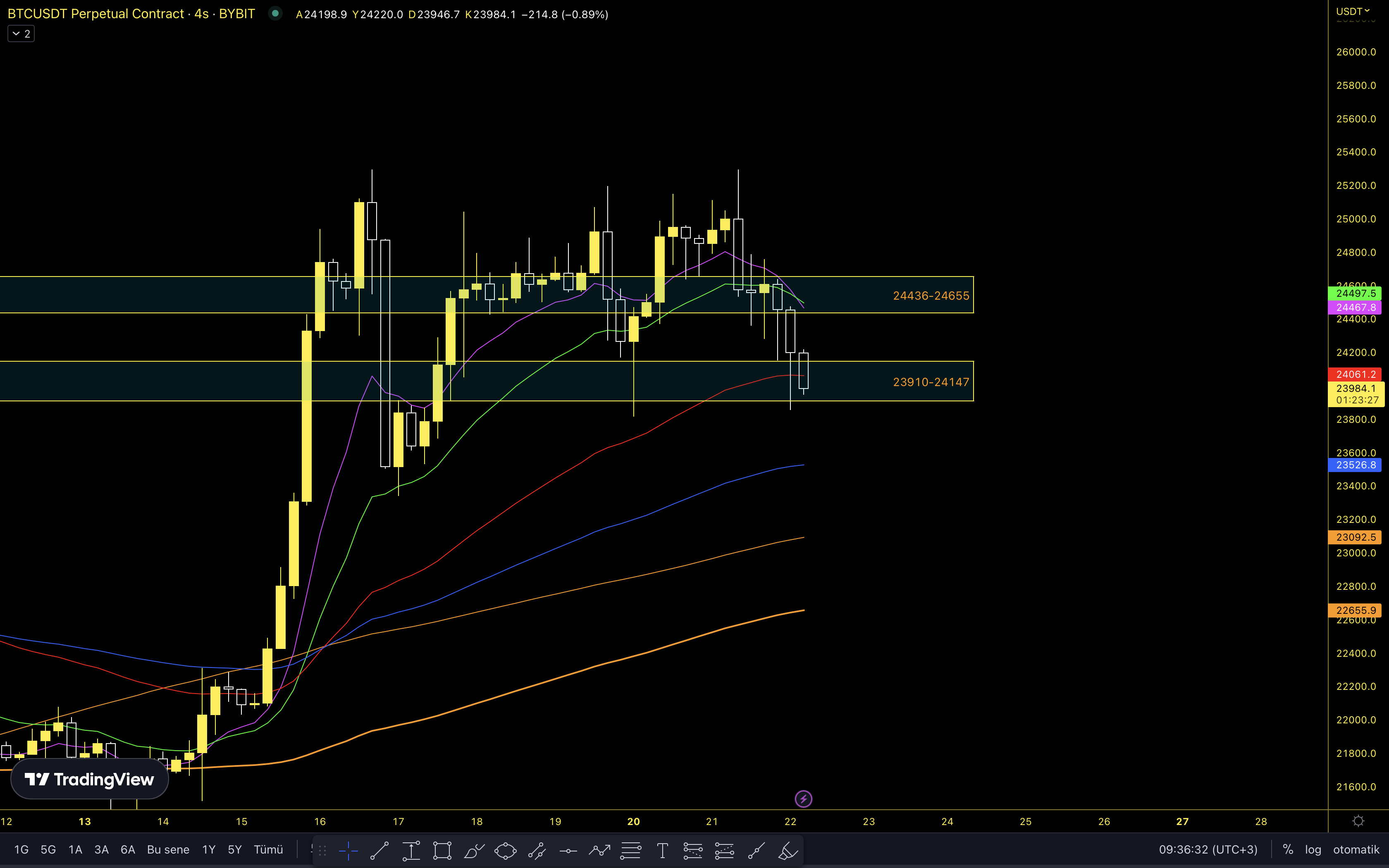Screen dimensions: 1389x868
Task: Switch to the 1A date range
Action: pyautogui.click(x=75, y=850)
